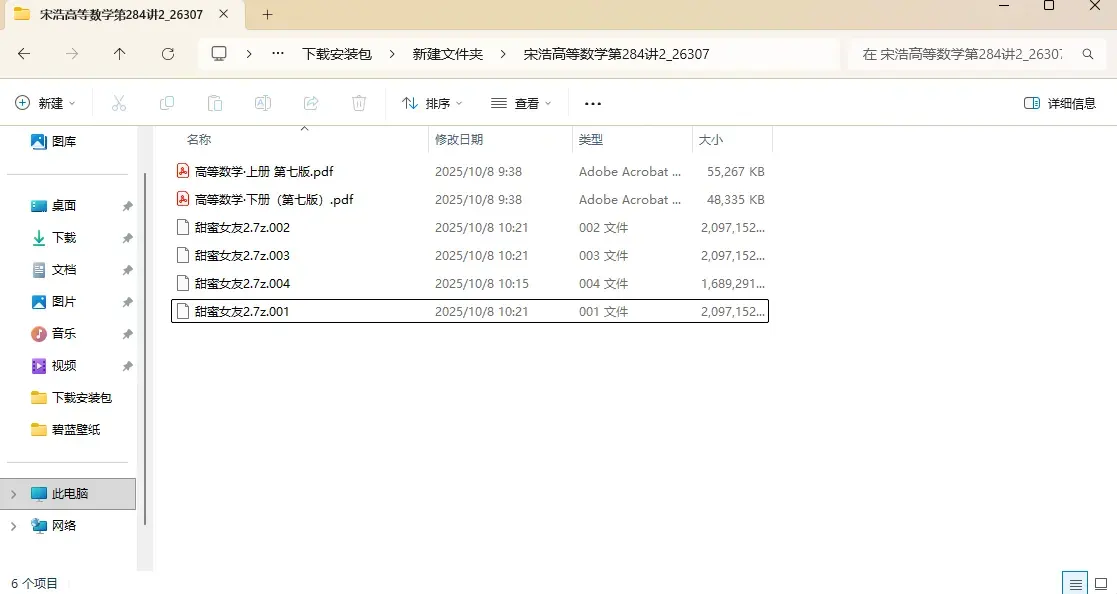
Task: Expand chevron after 新建文件夹 in breadcrumb
Action: point(503,54)
